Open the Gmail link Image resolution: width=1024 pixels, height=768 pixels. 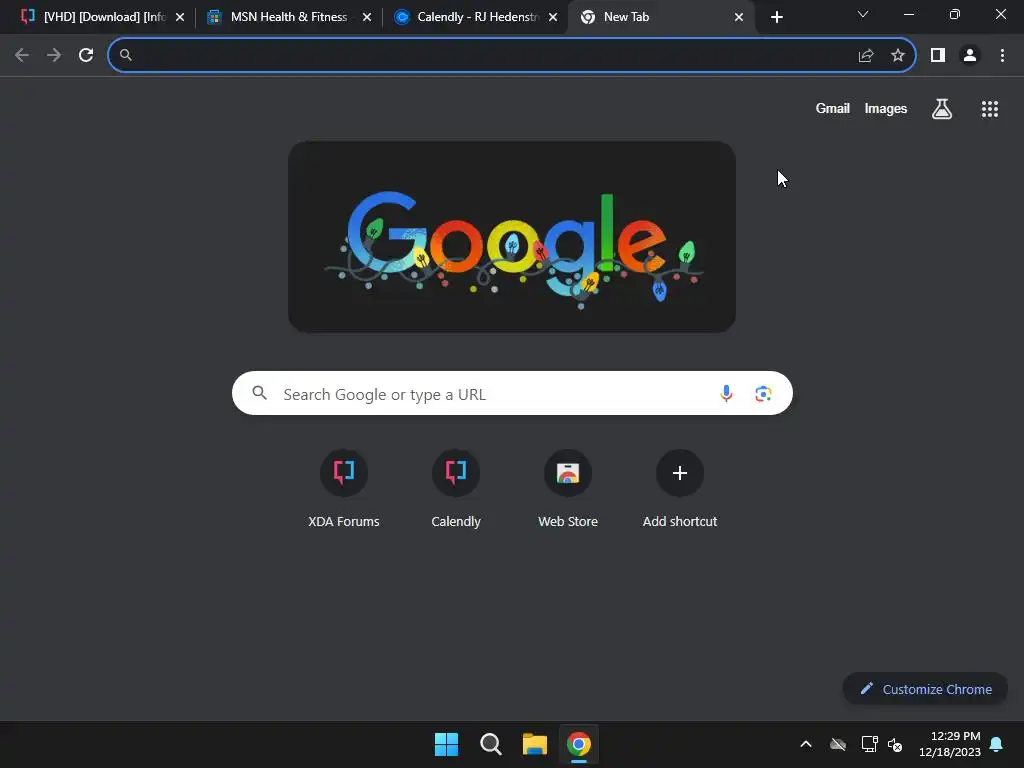833,109
